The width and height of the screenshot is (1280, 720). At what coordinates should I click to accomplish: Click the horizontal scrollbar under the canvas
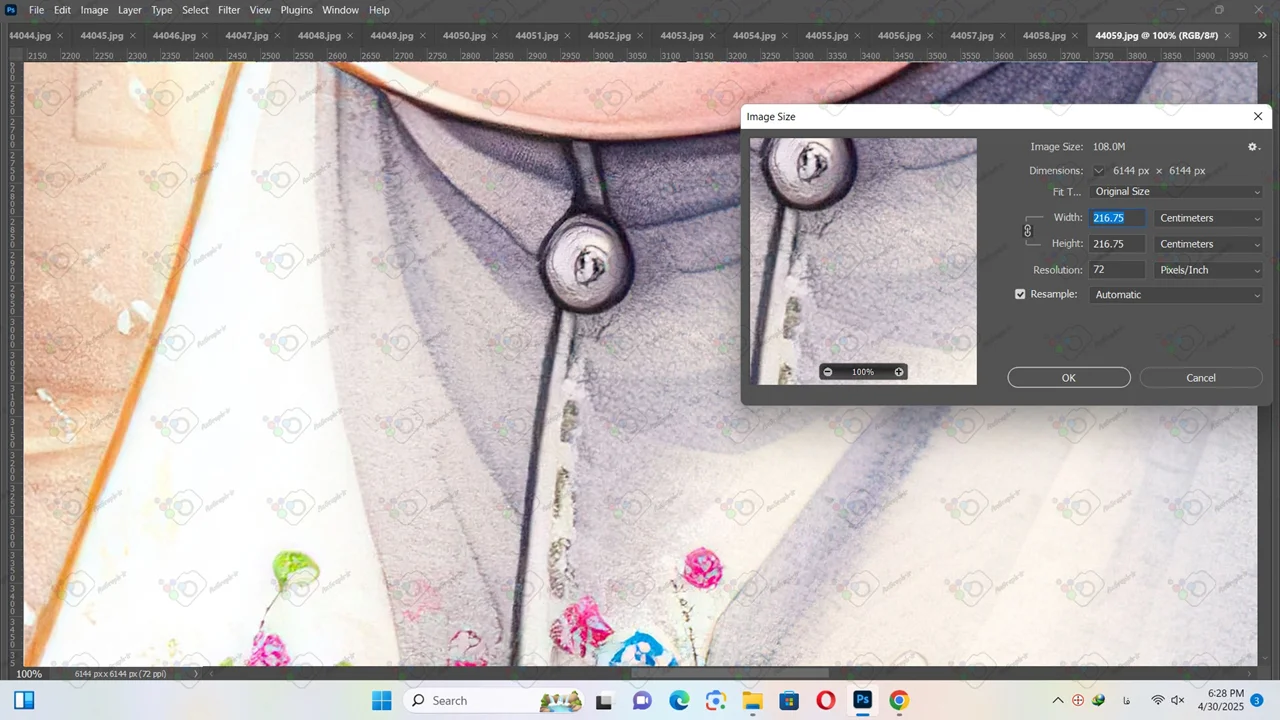click(x=730, y=673)
